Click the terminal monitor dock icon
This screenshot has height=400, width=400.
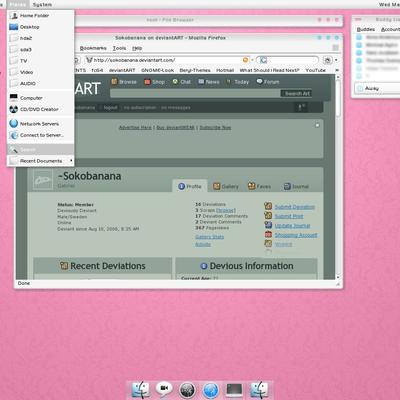[x=234, y=390]
